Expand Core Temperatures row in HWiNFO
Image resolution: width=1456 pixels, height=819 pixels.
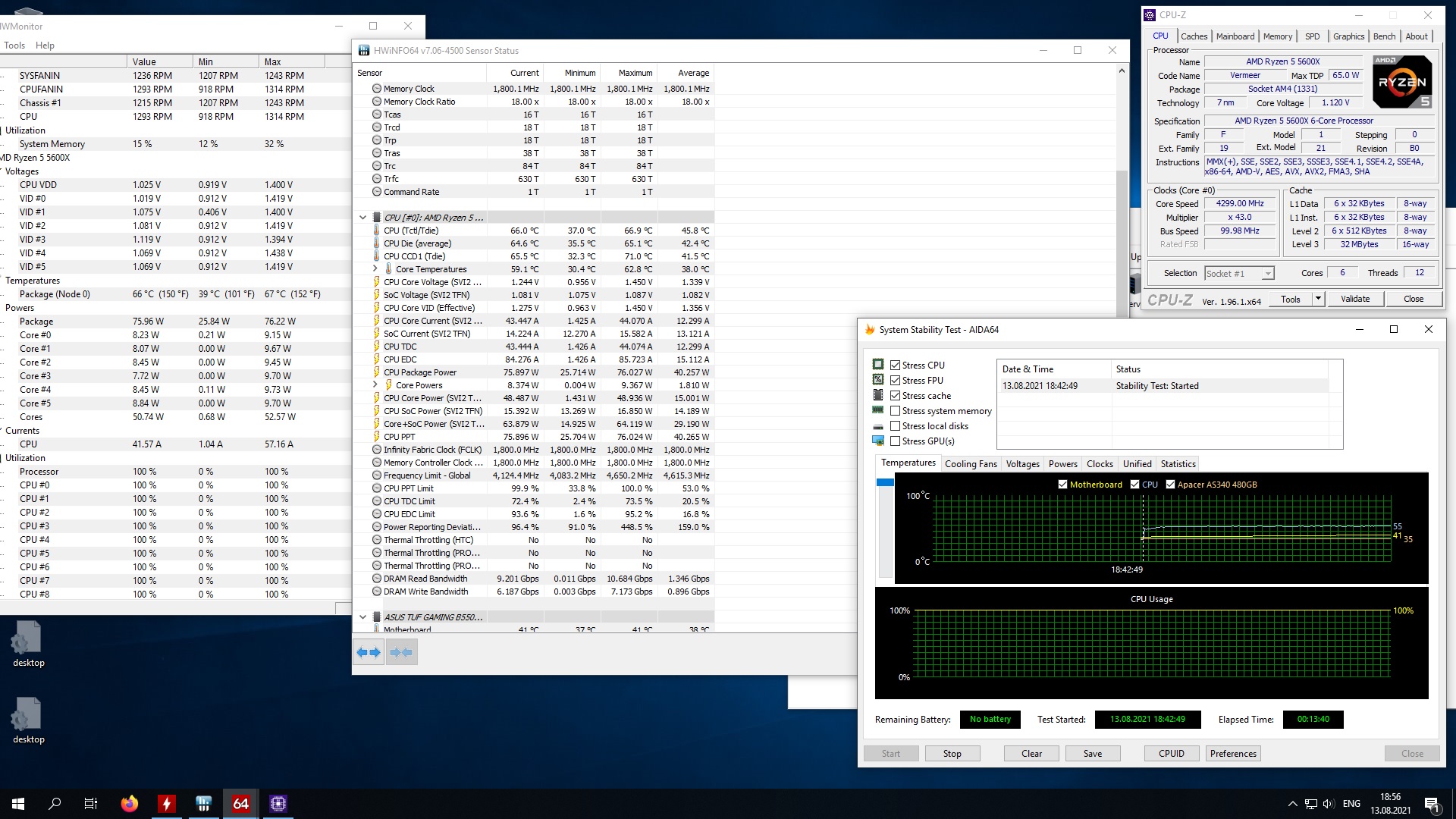[x=375, y=269]
